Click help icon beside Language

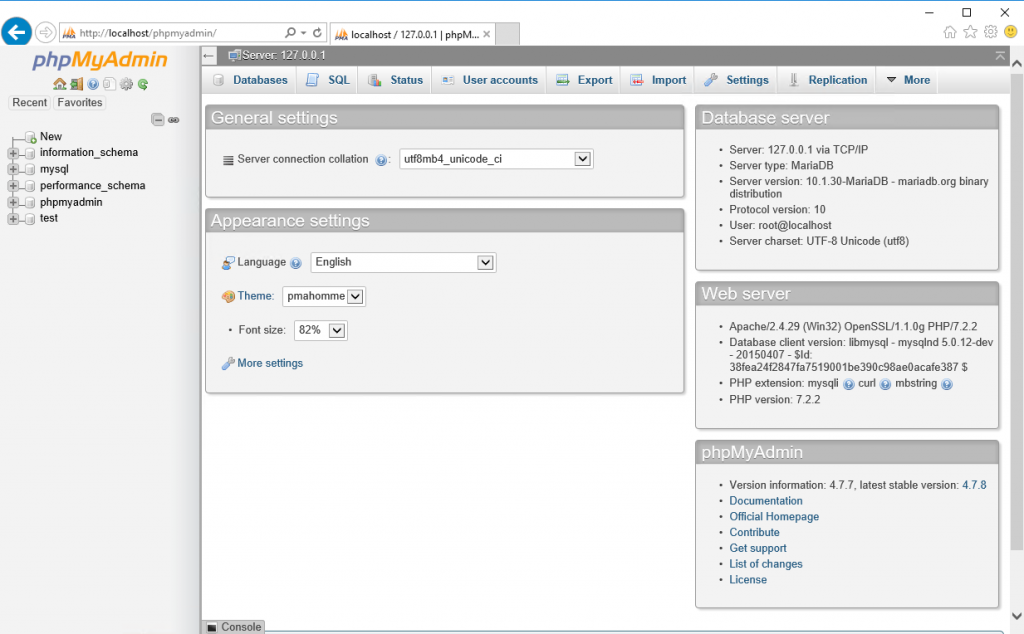coord(296,263)
